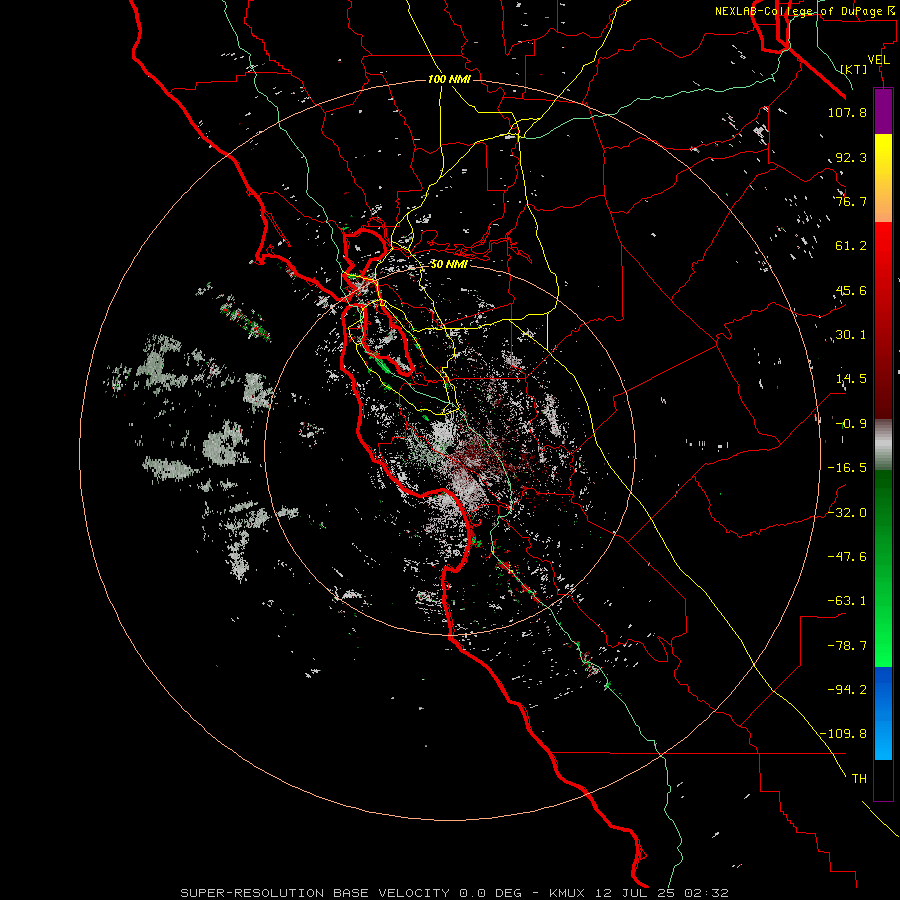
Task: Pick the bright red segment of color bar
Action: (x=883, y=320)
